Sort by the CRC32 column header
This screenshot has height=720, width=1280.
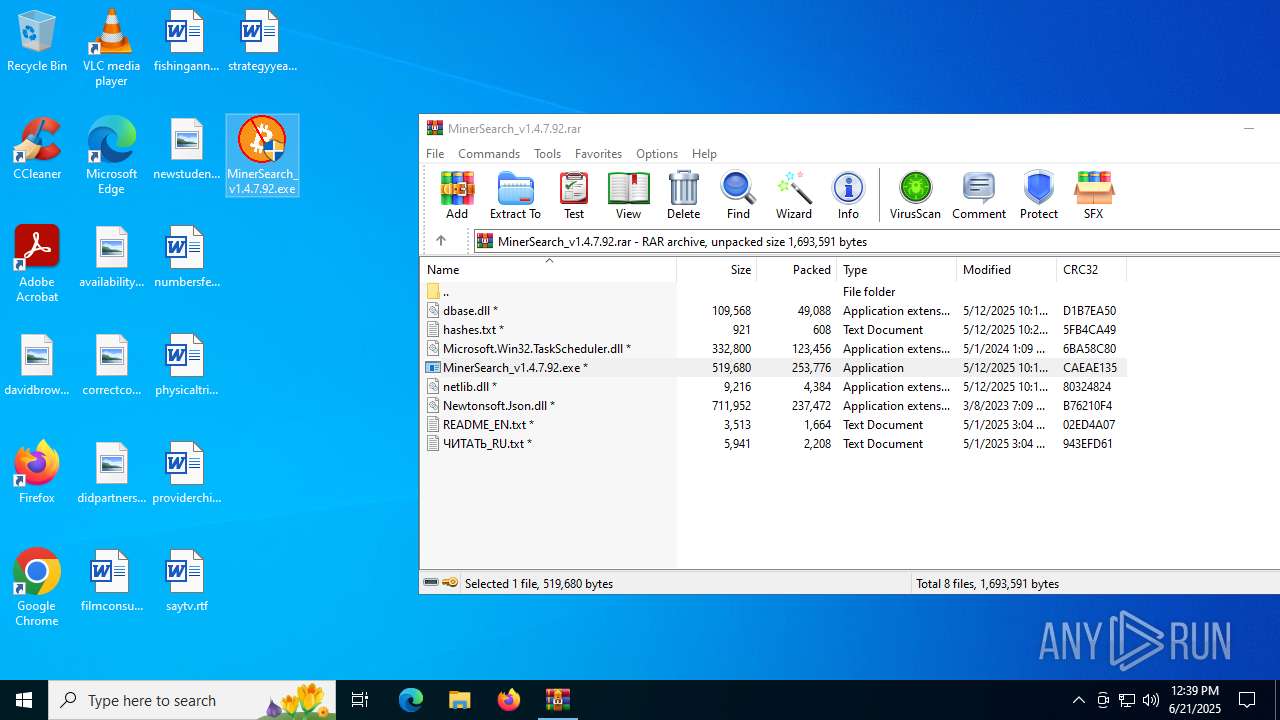coord(1091,270)
